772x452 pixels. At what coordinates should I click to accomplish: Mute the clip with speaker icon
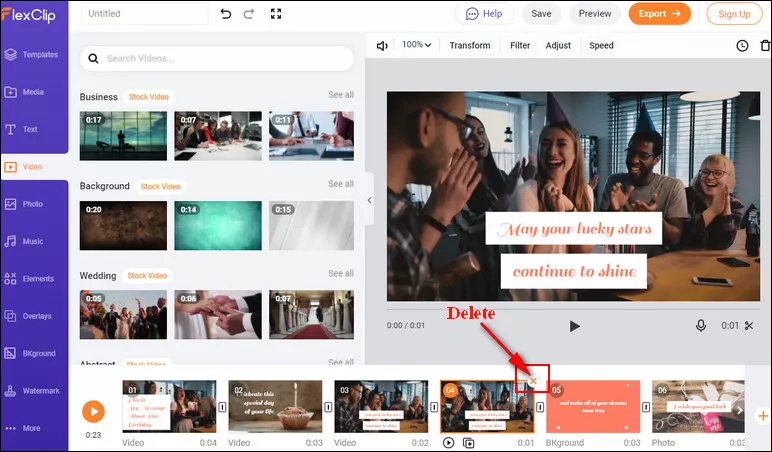[x=382, y=46]
